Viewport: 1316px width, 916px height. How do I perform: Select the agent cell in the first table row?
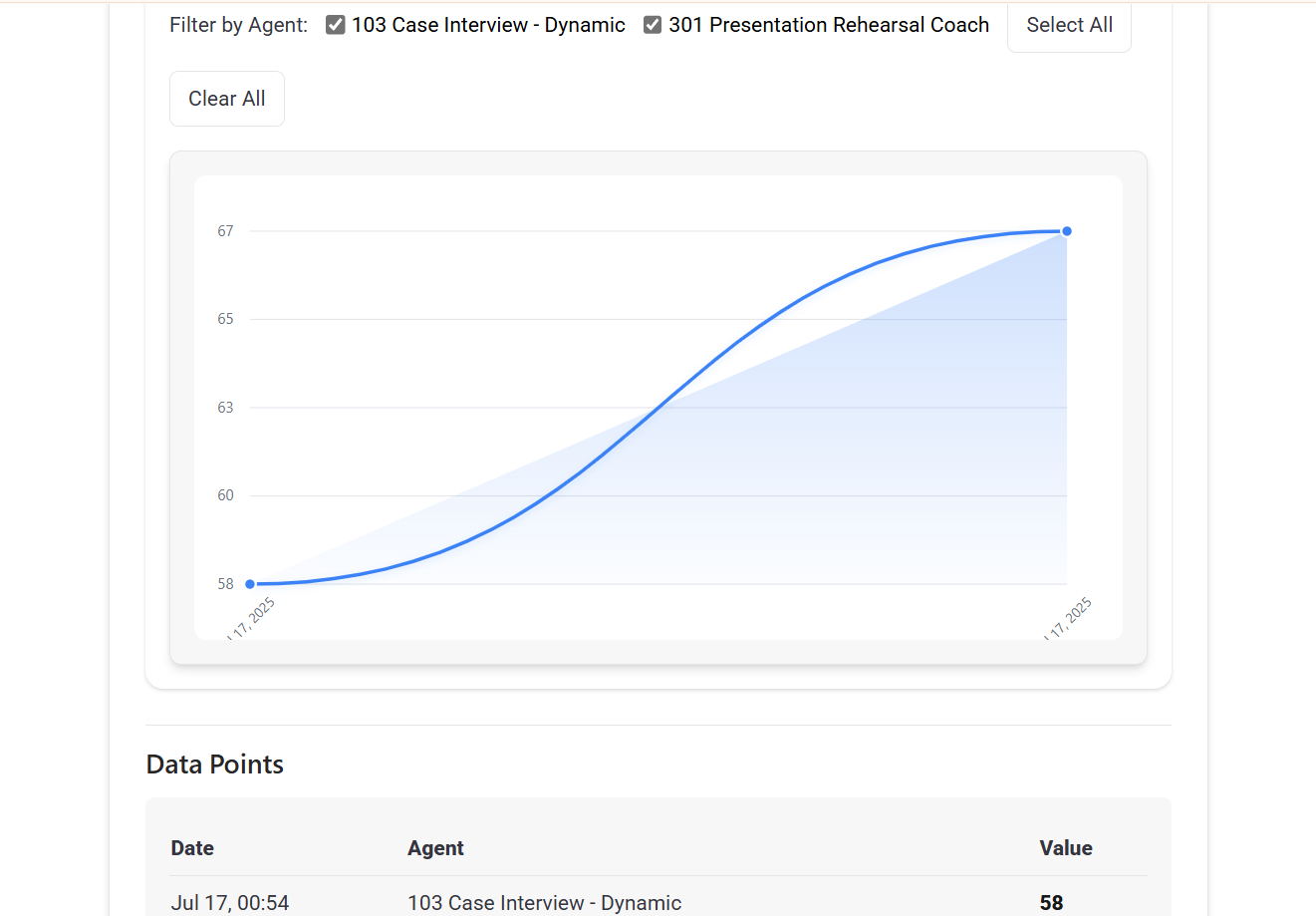(x=544, y=902)
